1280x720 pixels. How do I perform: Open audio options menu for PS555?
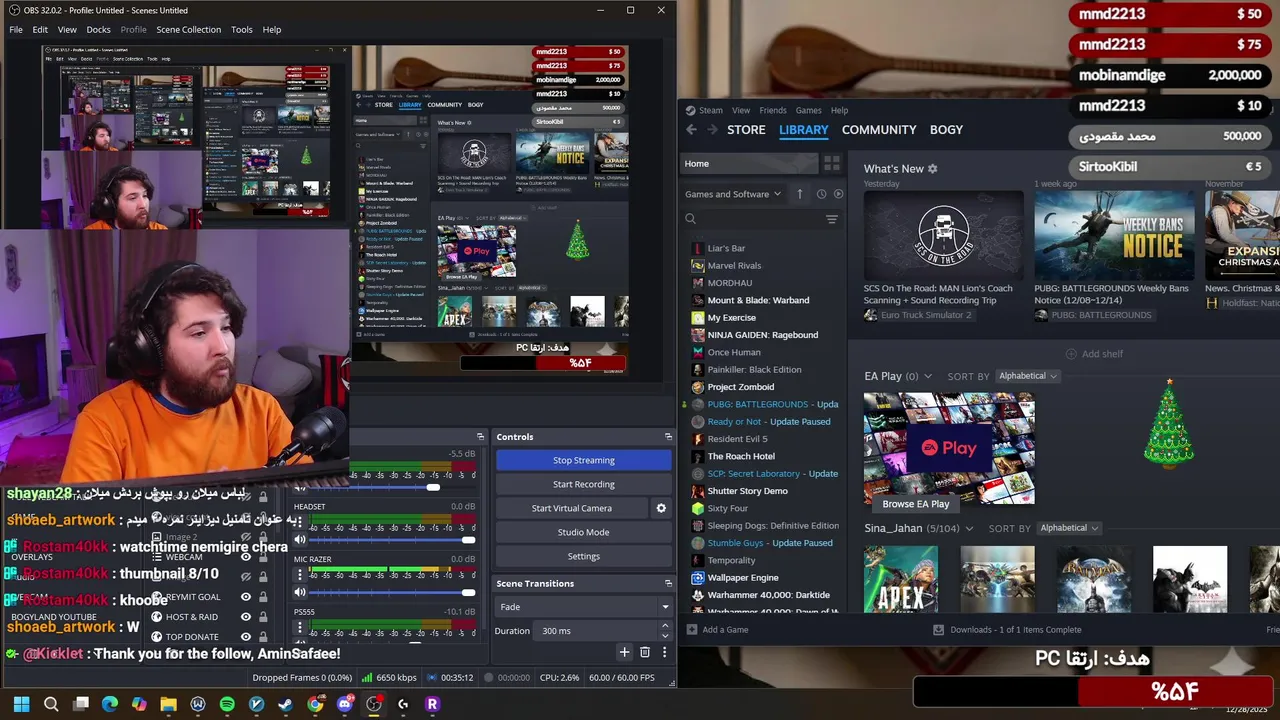pyautogui.click(x=299, y=628)
